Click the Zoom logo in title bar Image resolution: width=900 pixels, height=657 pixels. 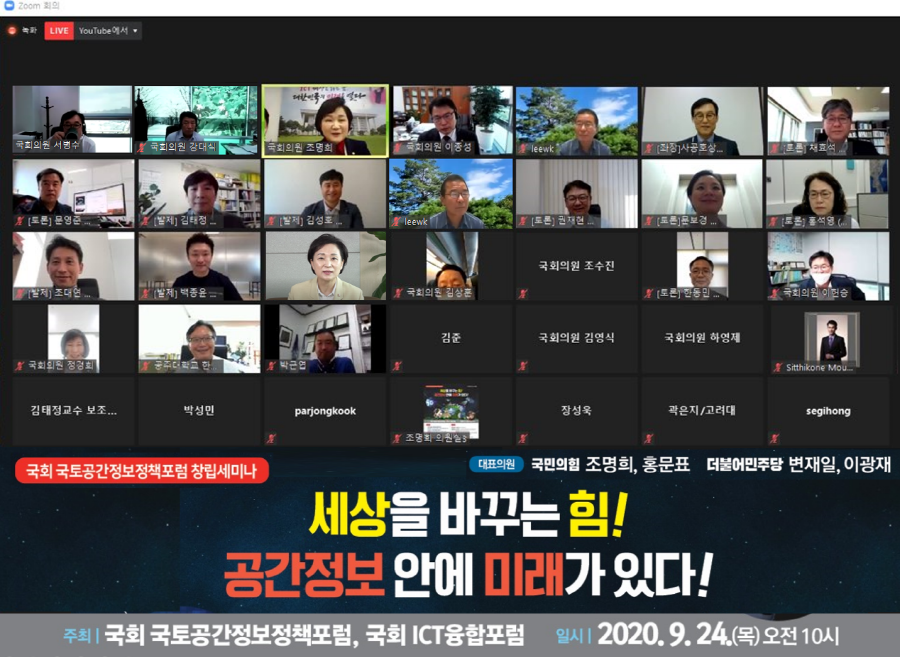point(9,6)
